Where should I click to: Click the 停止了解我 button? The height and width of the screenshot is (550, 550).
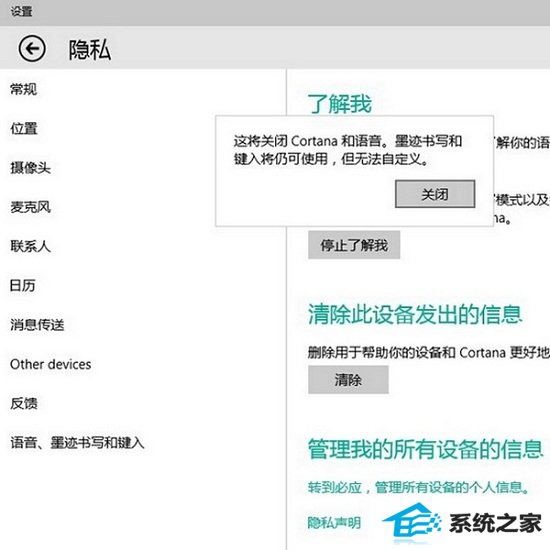point(354,245)
